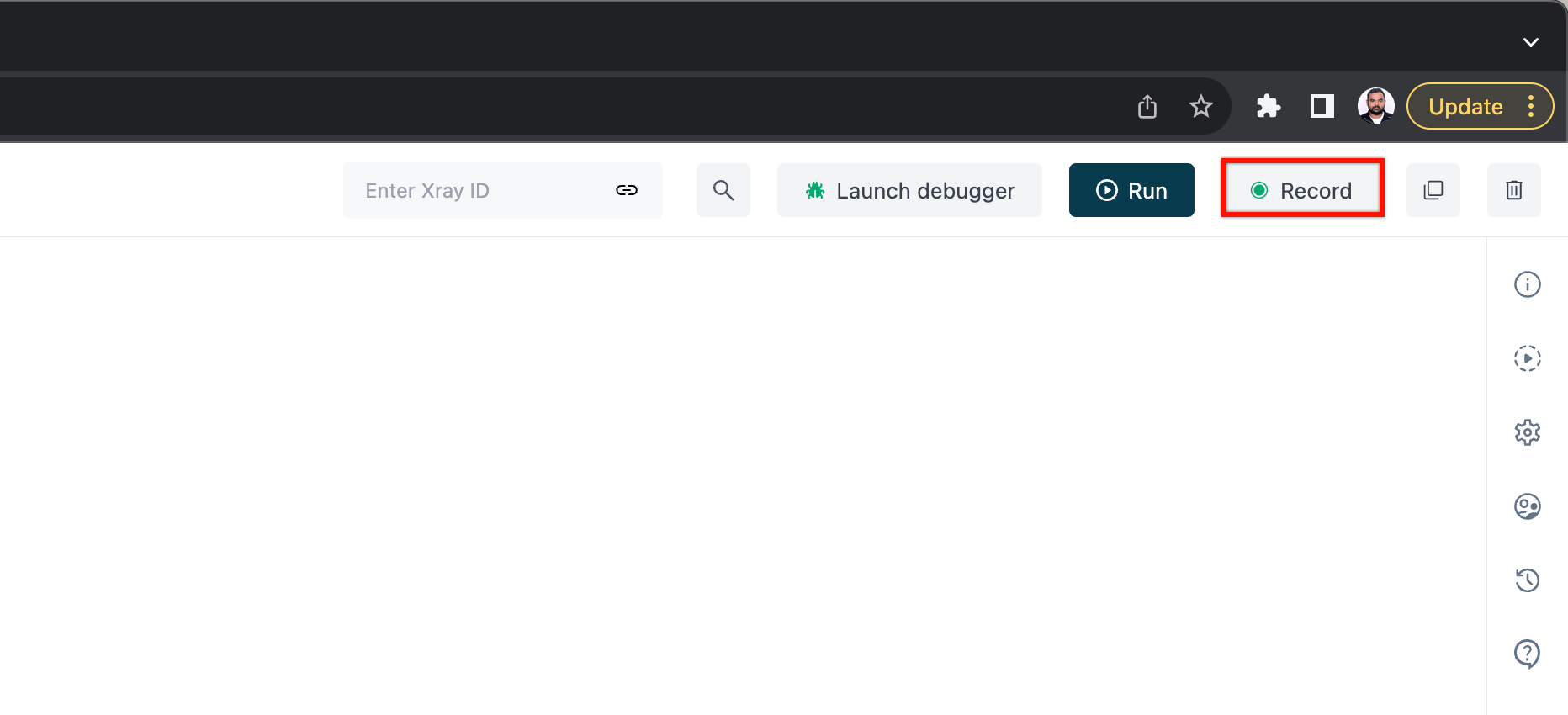Focus the Enter Xray ID field
Screen dimensions: 1568x715
(503, 190)
